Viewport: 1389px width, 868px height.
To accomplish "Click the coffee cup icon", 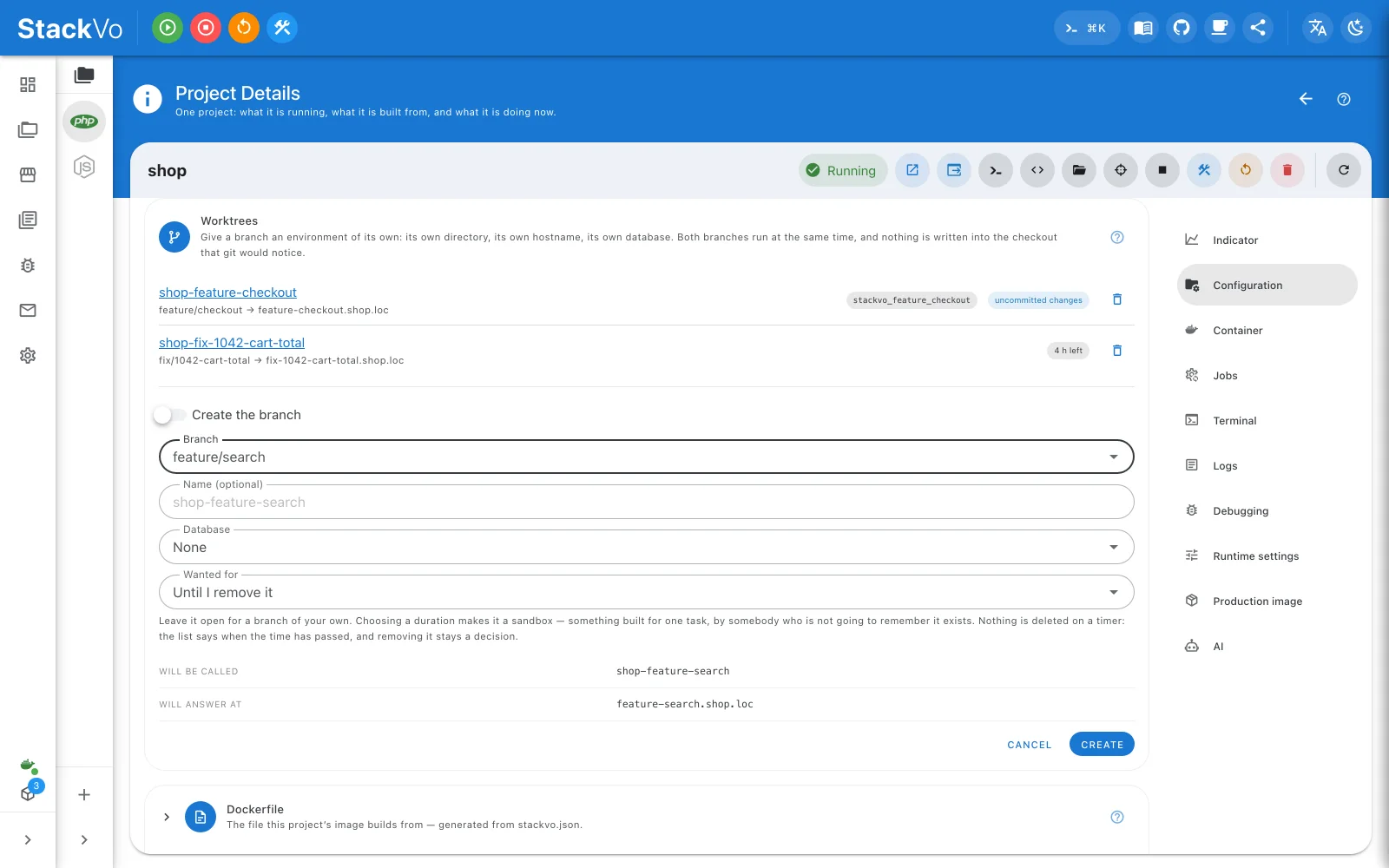I will (1220, 28).
